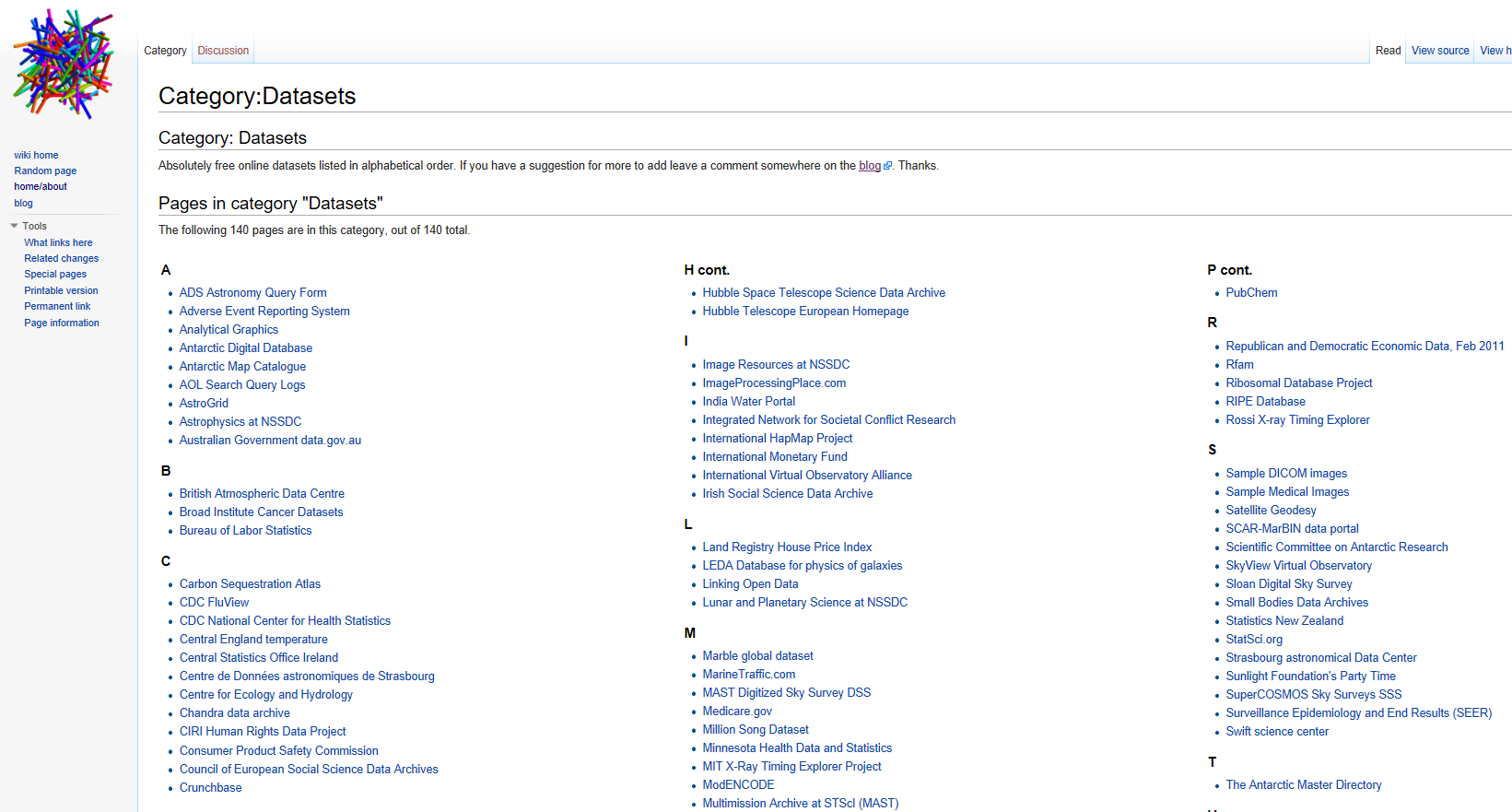Viewport: 1512px width, 812px height.
Task: Open Sloan Digital Sky Survey
Action: coord(1289,583)
